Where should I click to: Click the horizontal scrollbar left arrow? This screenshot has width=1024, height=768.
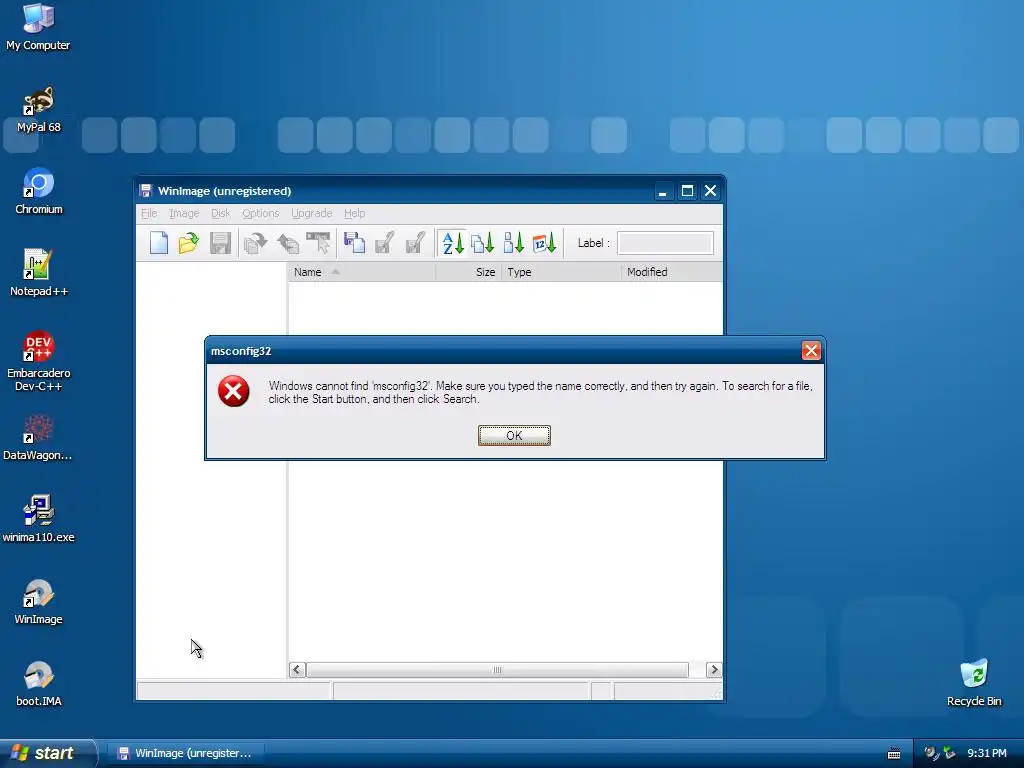(x=297, y=669)
